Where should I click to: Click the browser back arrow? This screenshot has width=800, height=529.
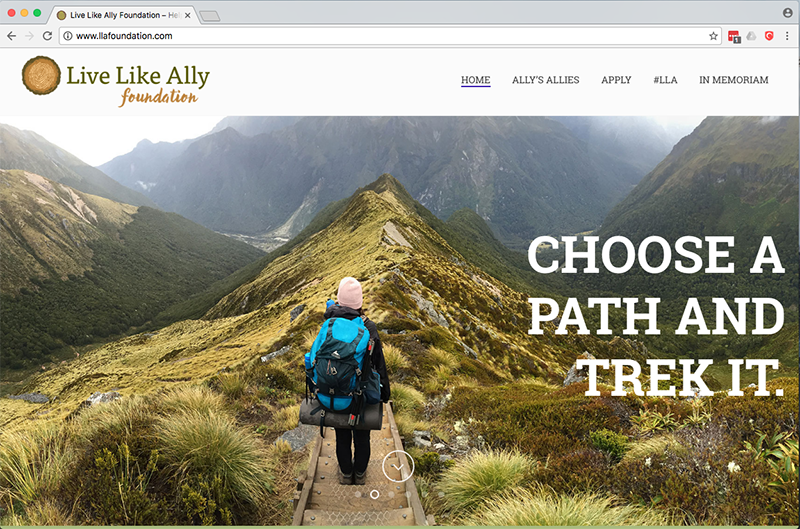(12, 36)
